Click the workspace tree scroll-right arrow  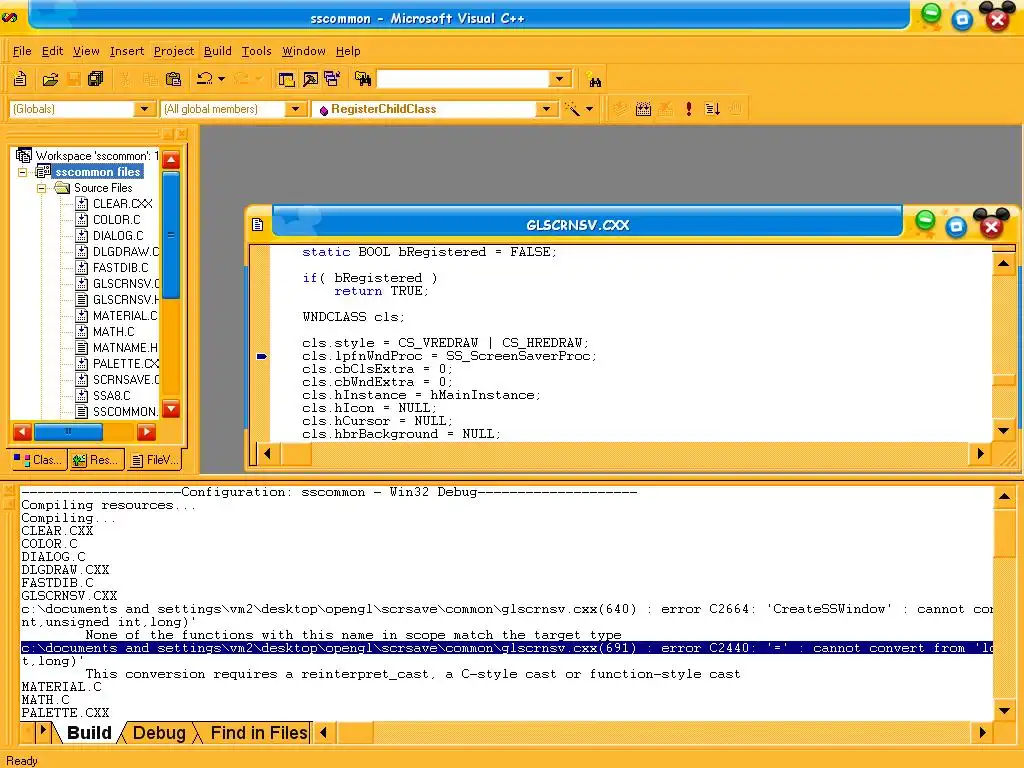[x=146, y=432]
